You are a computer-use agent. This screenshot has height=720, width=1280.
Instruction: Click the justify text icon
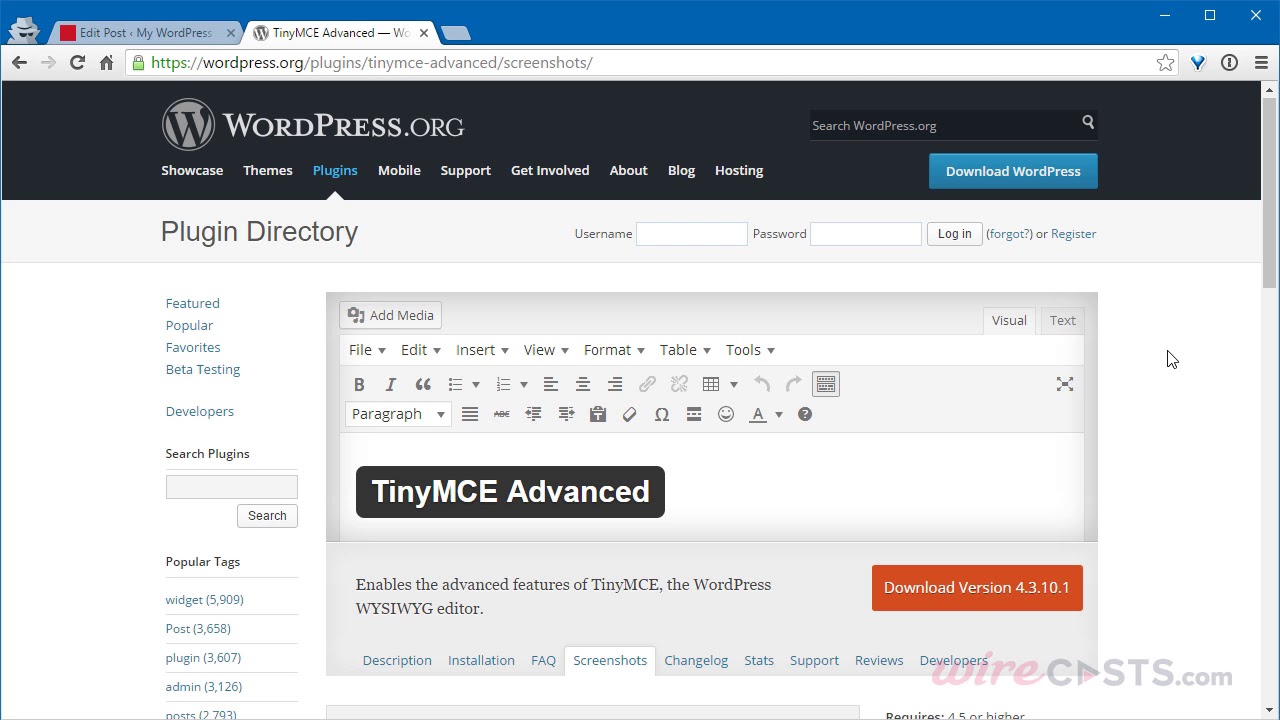click(470, 414)
